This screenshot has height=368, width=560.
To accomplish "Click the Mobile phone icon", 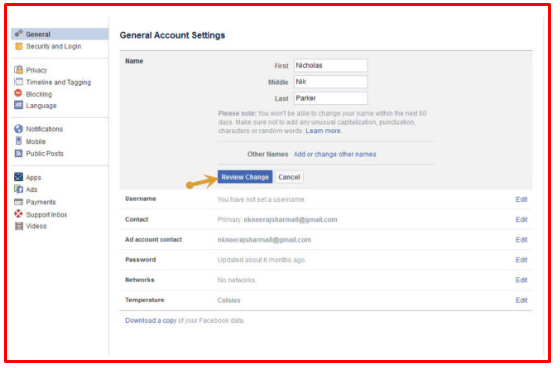I will tap(19, 141).
